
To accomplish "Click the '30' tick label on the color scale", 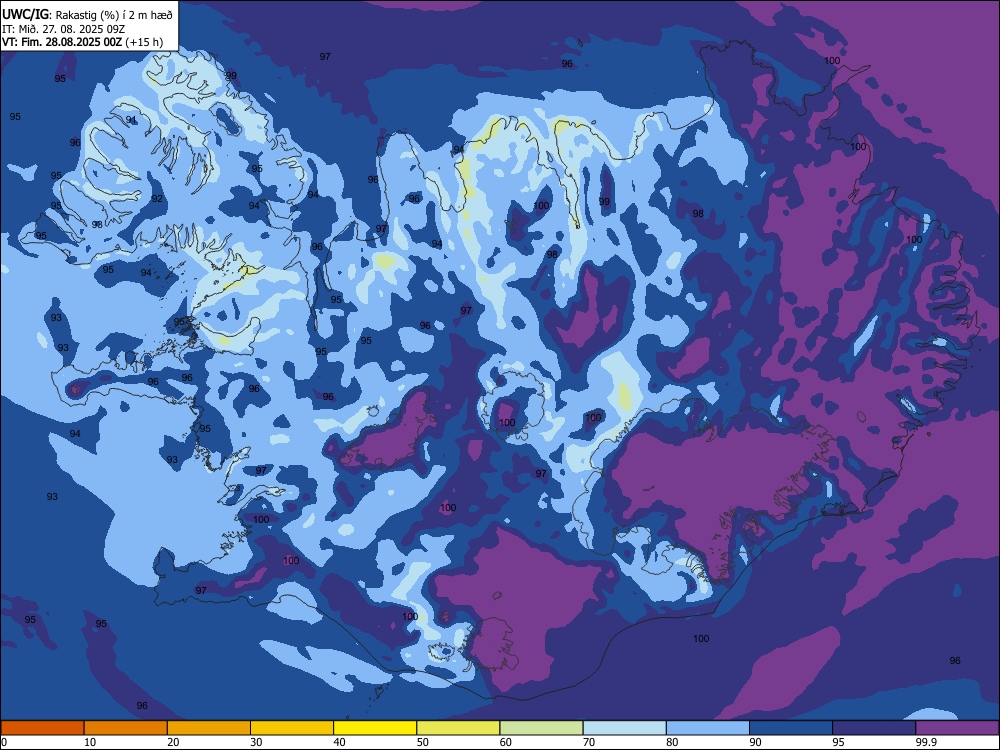I will coord(256,742).
